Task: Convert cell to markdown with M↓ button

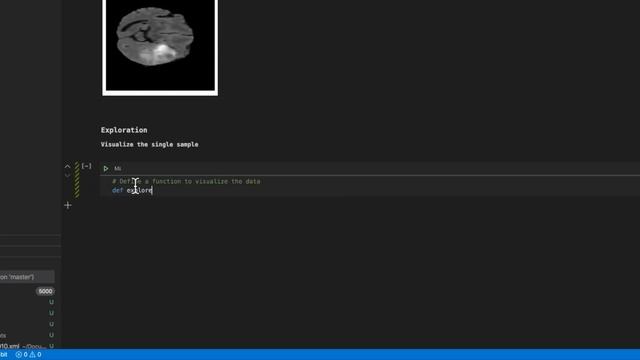Action: [118, 169]
